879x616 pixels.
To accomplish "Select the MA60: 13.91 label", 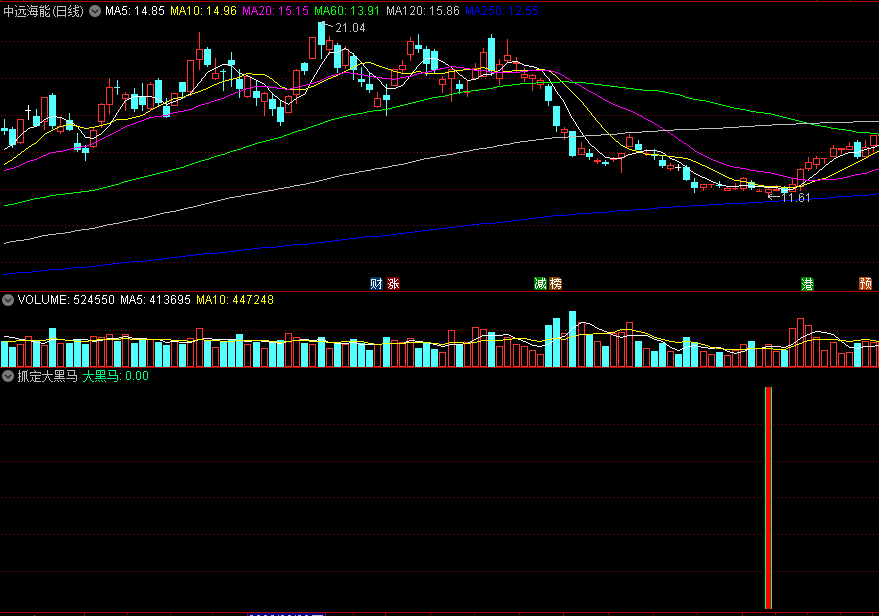I will 347,11.
